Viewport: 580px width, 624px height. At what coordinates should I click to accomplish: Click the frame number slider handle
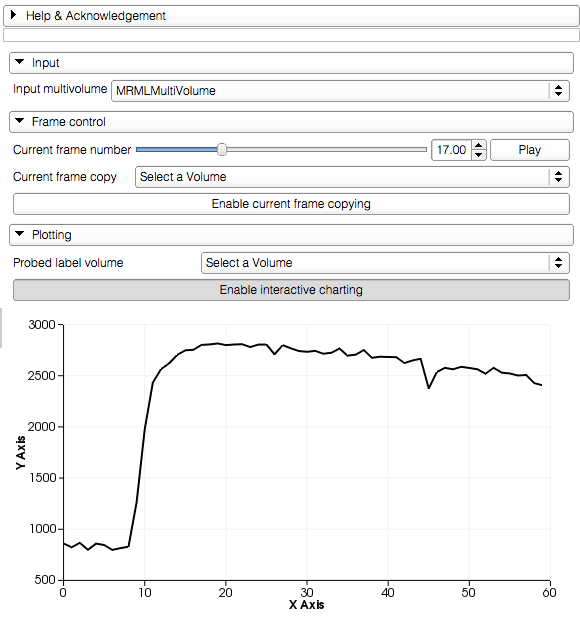coord(222,150)
